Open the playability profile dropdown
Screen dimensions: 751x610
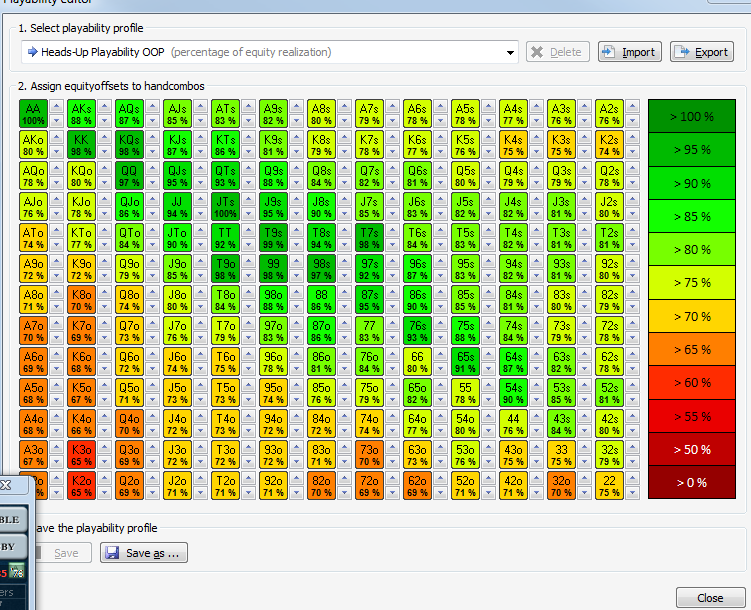(x=270, y=52)
